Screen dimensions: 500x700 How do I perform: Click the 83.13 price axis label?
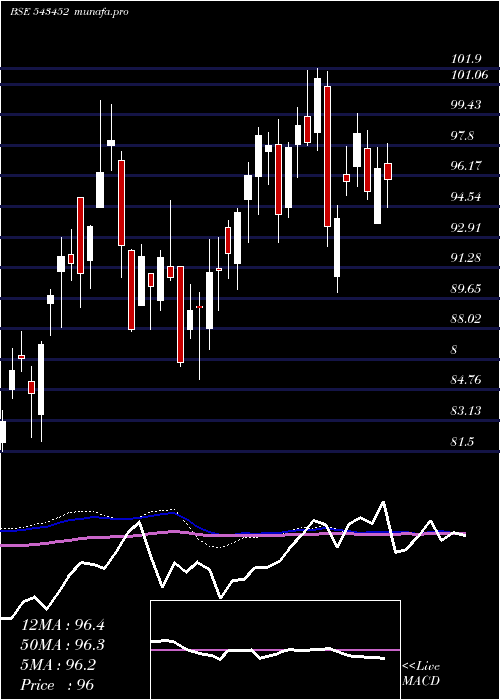coord(466,410)
